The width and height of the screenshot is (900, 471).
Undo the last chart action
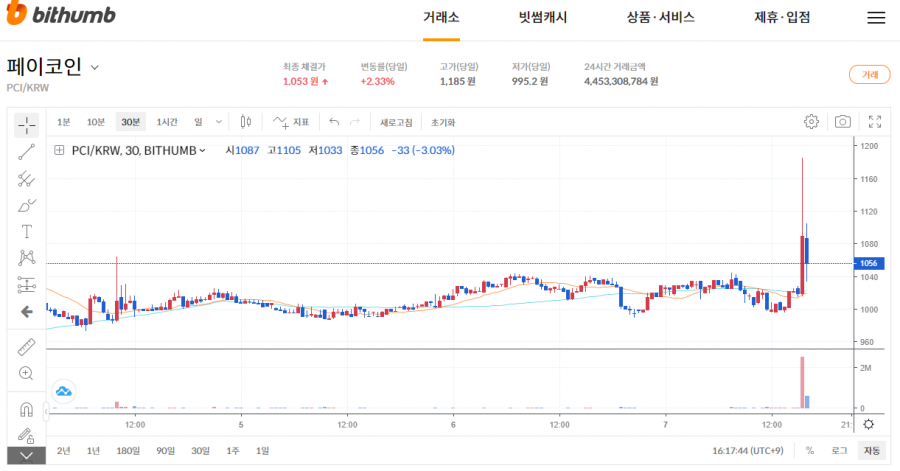pyautogui.click(x=334, y=122)
